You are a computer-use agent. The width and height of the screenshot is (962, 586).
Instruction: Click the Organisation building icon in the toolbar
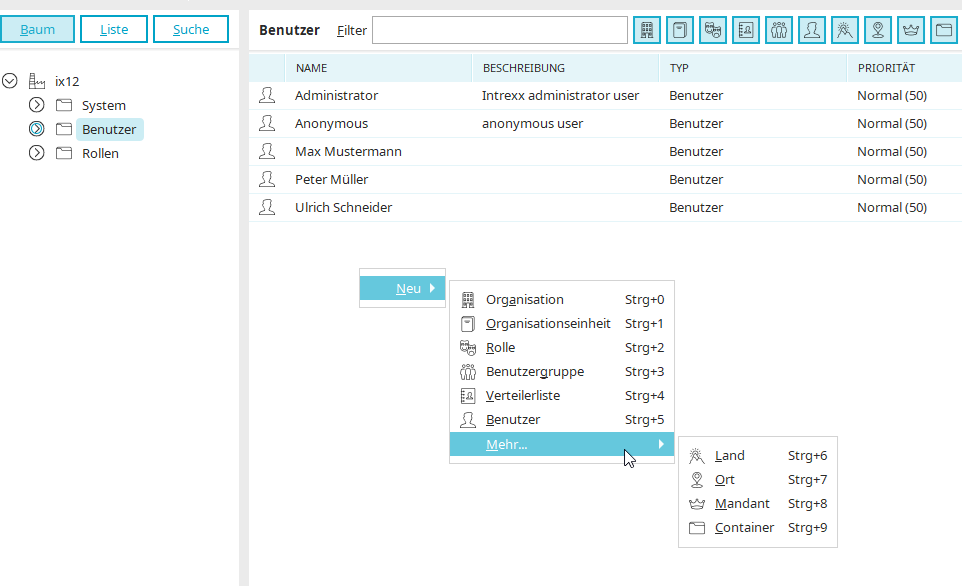(647, 30)
